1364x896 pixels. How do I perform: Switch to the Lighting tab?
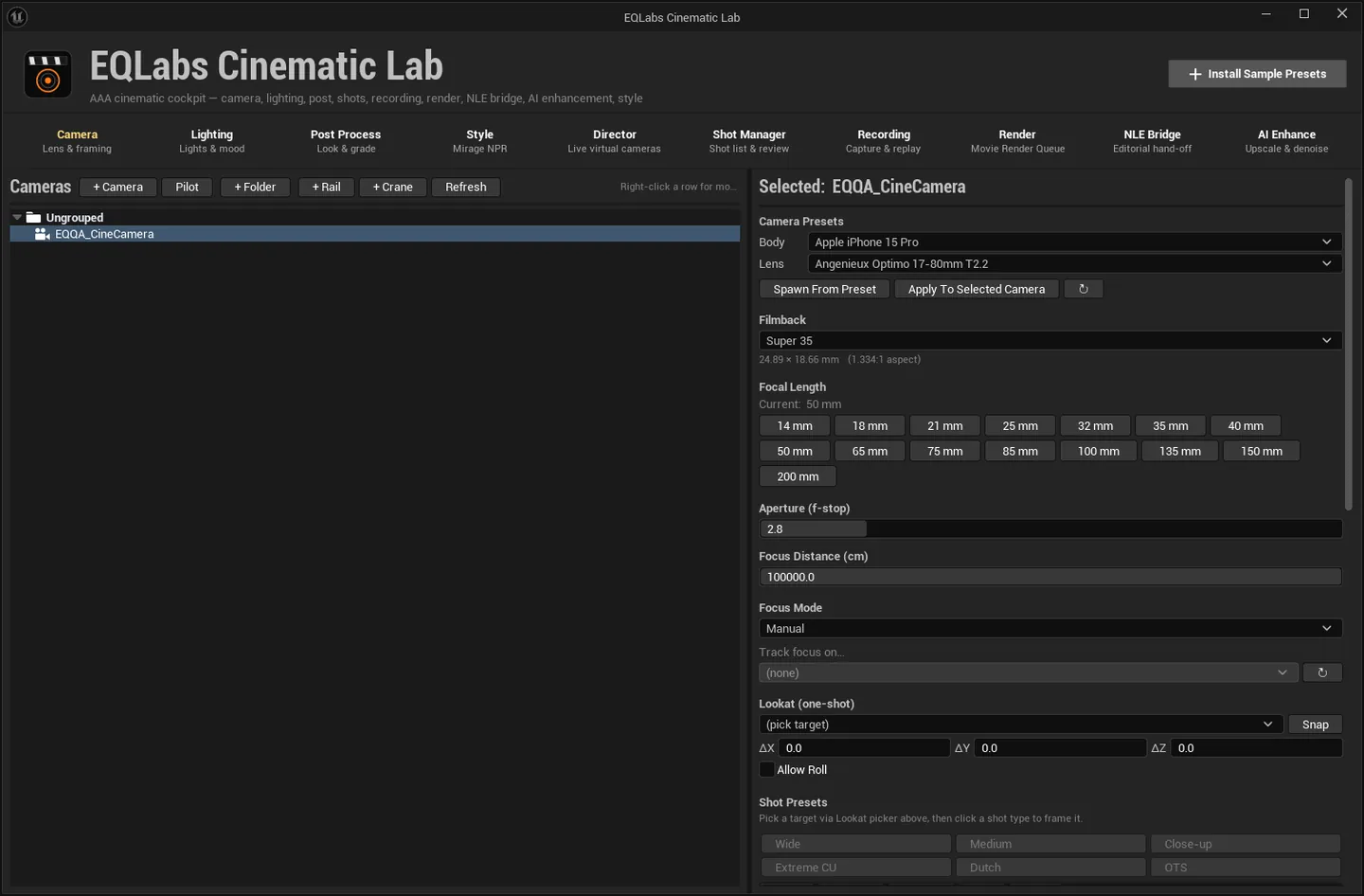(212, 141)
